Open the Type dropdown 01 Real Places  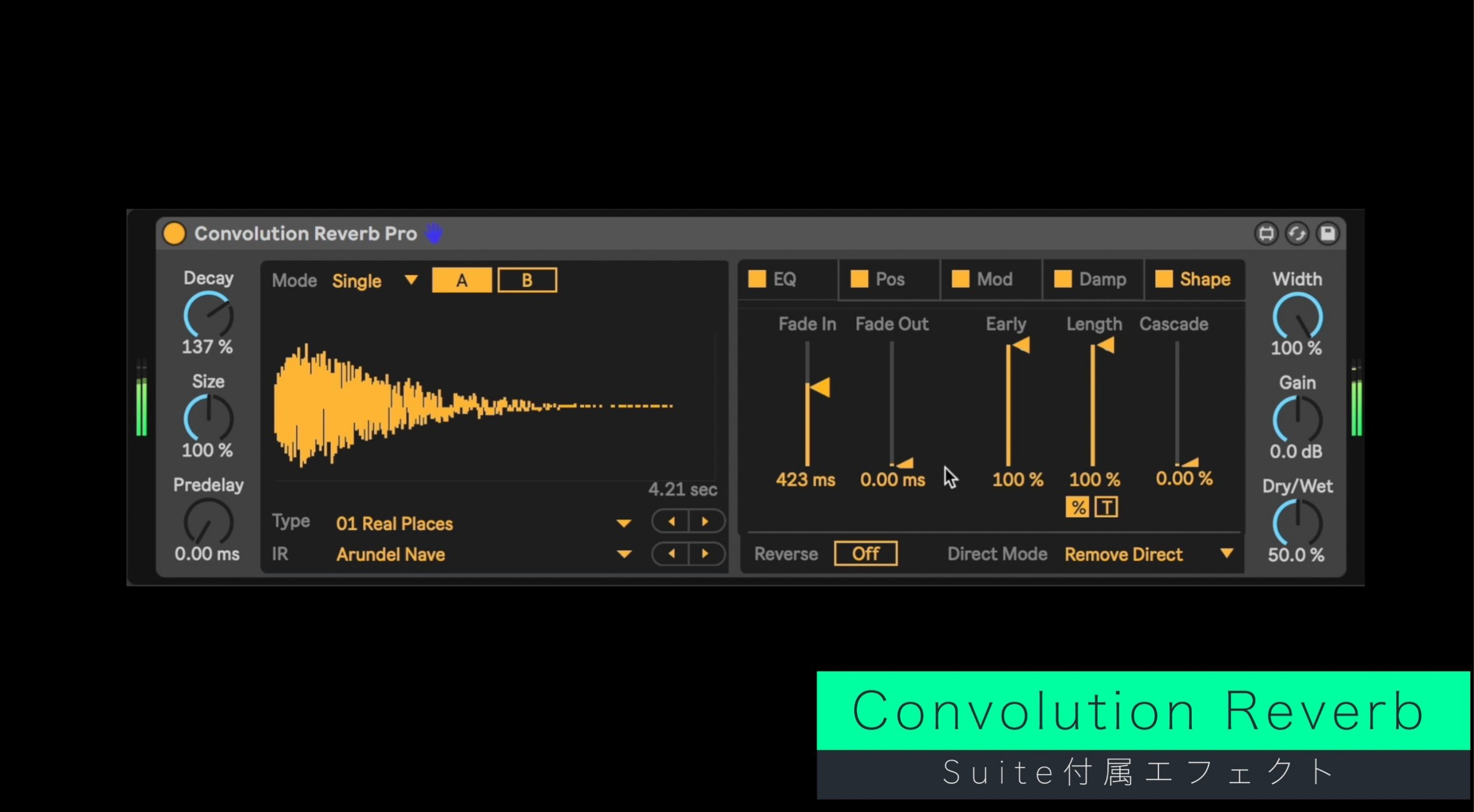click(484, 523)
